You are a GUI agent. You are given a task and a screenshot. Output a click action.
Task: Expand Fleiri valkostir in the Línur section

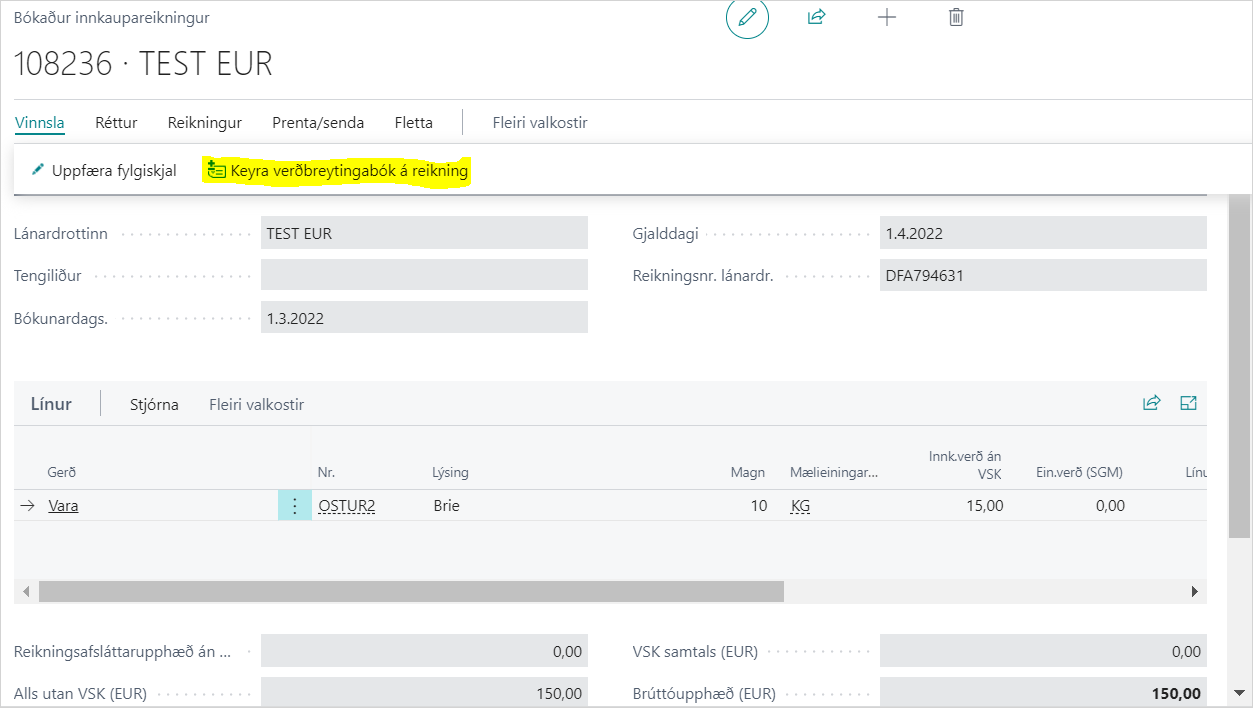point(256,405)
